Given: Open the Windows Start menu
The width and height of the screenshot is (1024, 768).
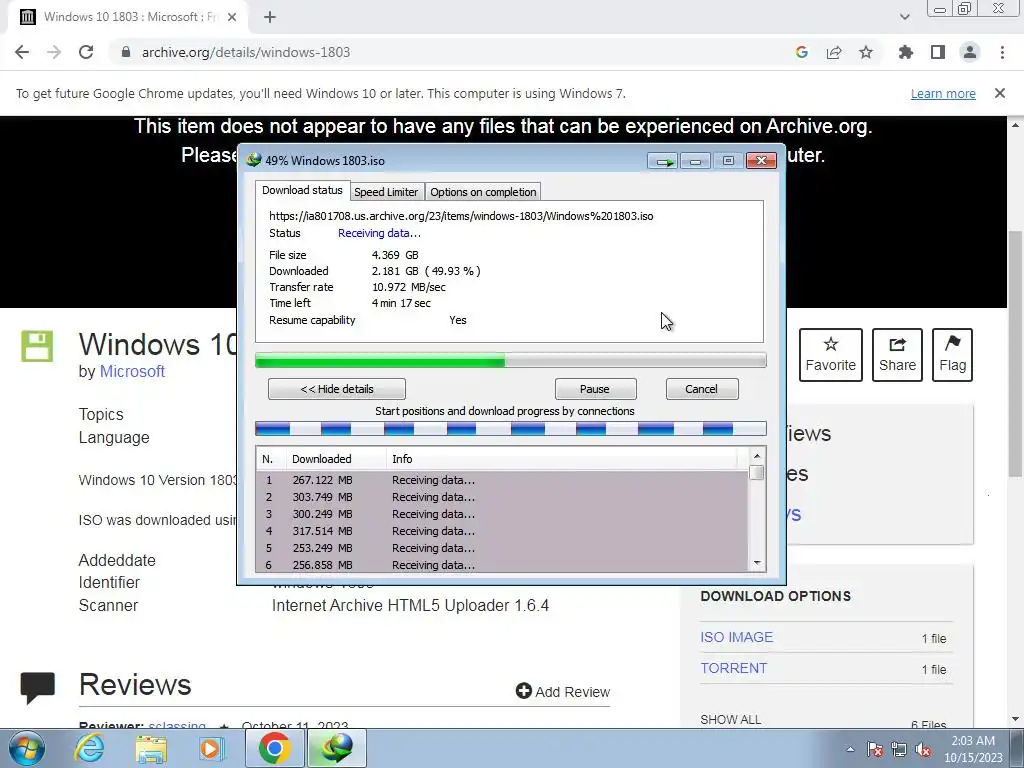Looking at the screenshot, I should (x=27, y=748).
